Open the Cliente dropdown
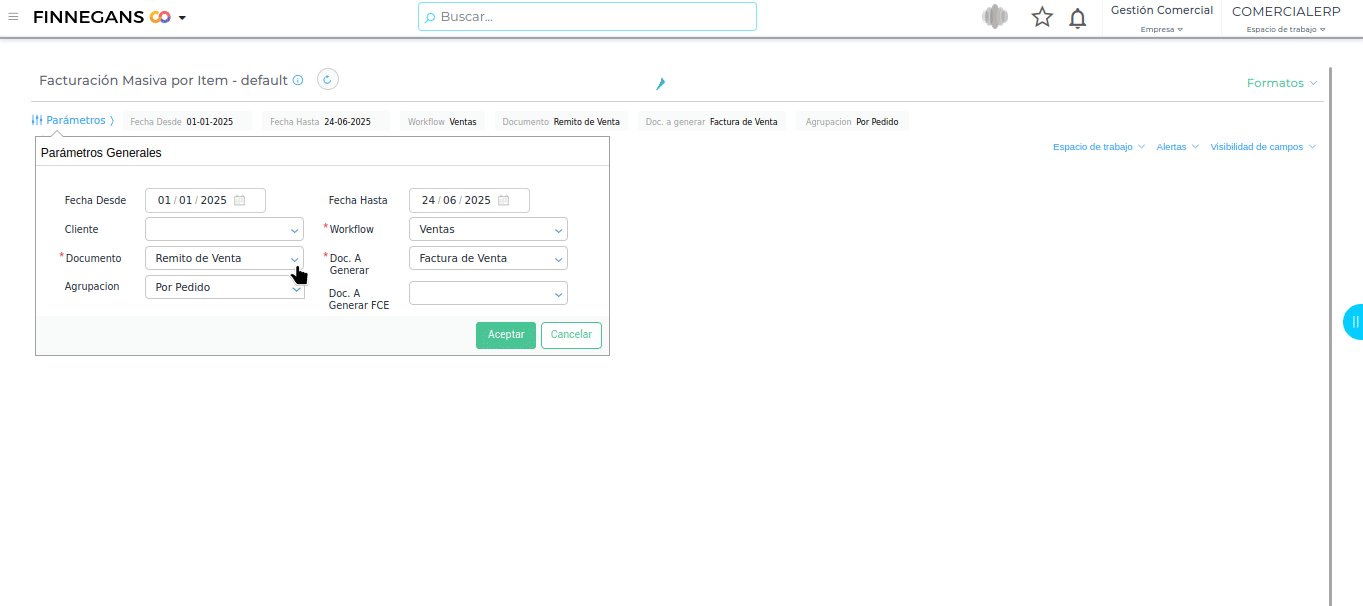The image size is (1363, 606). (x=224, y=229)
